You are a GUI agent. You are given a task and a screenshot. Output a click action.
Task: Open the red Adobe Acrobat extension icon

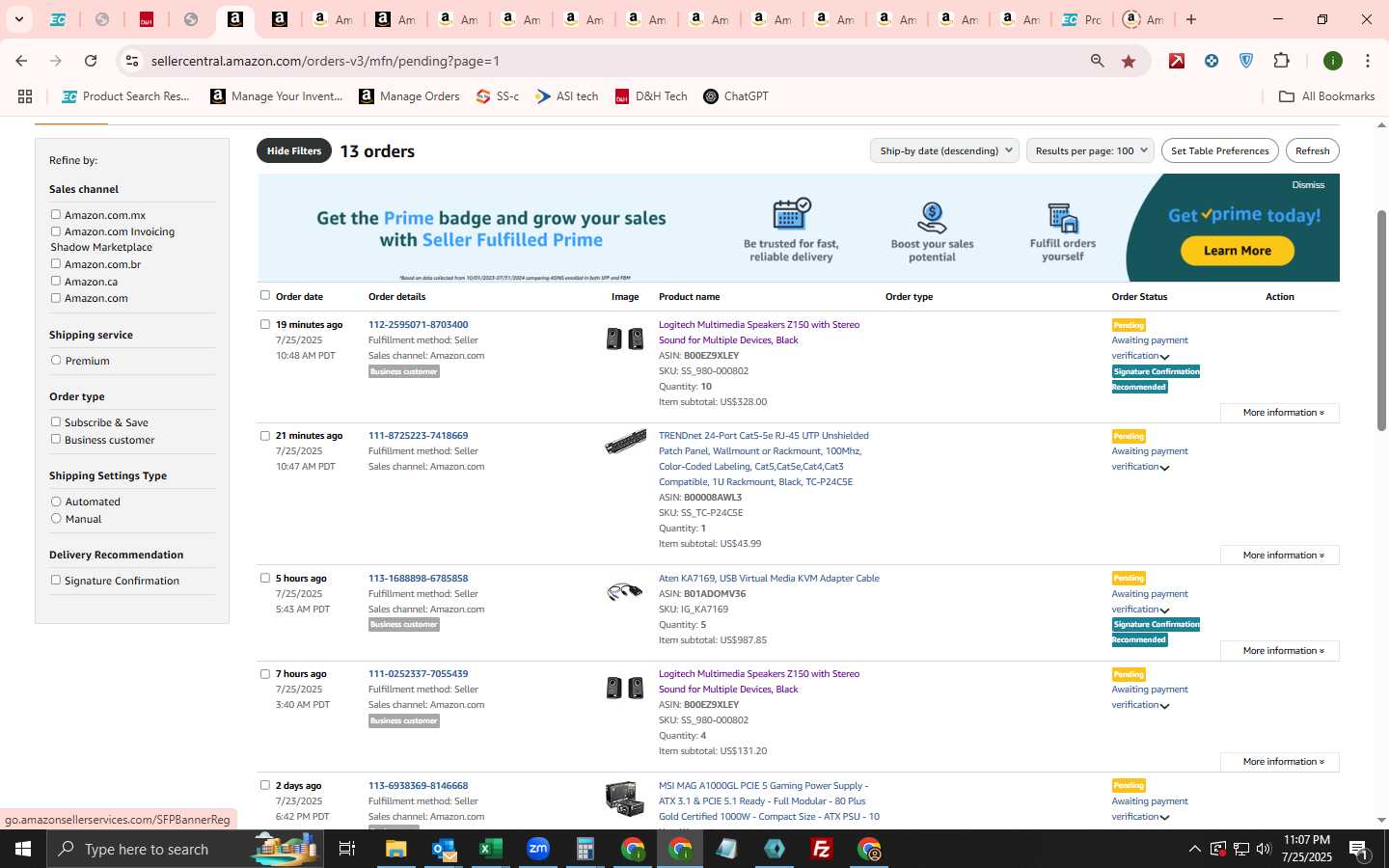coord(1177,61)
